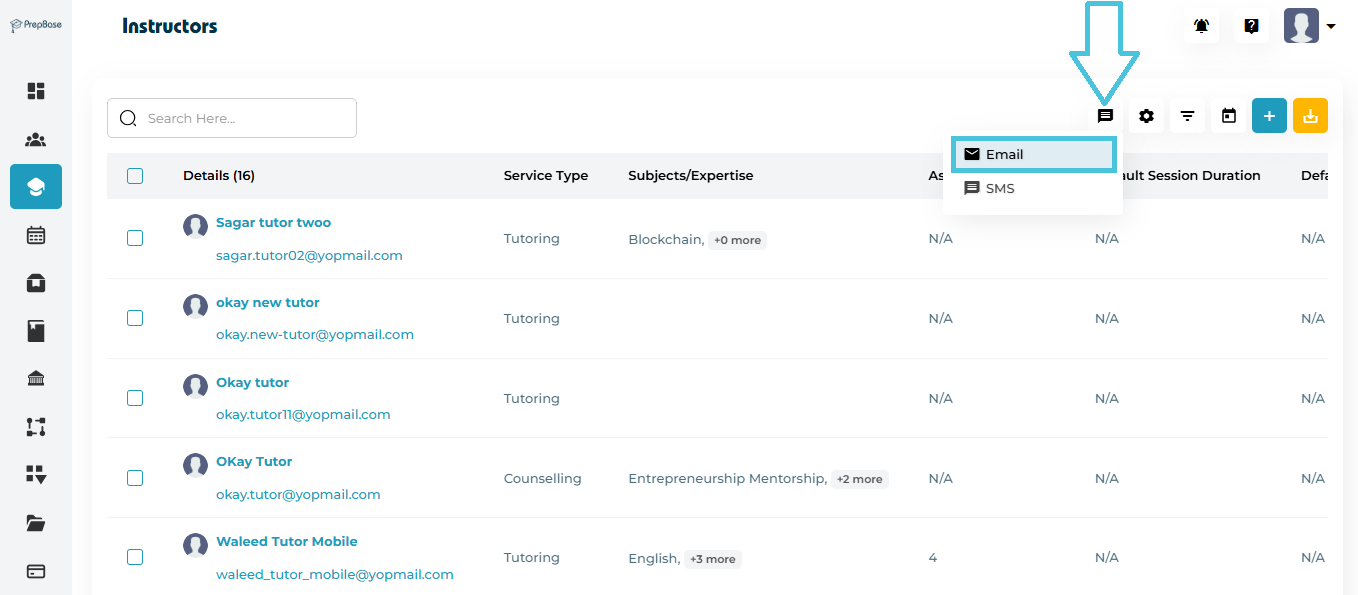Viewport: 1358px width, 595px height.
Task: Open the okay new tutor profile link
Action: pos(267,302)
